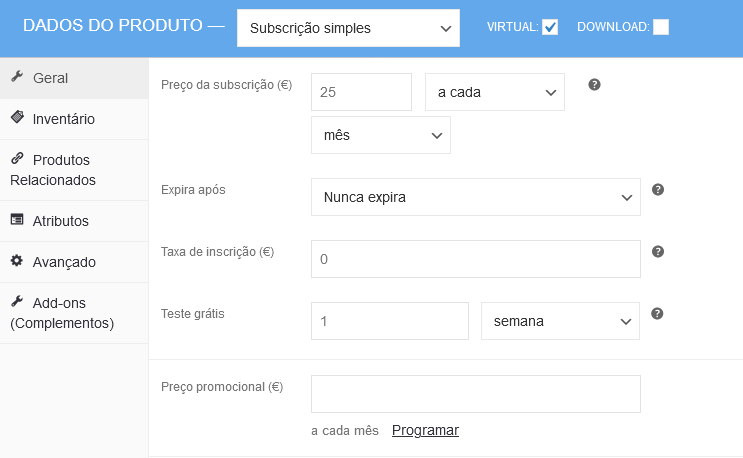The width and height of the screenshot is (743, 458).
Task: Open the Inventário tab
Action: pyautogui.click(x=74, y=119)
